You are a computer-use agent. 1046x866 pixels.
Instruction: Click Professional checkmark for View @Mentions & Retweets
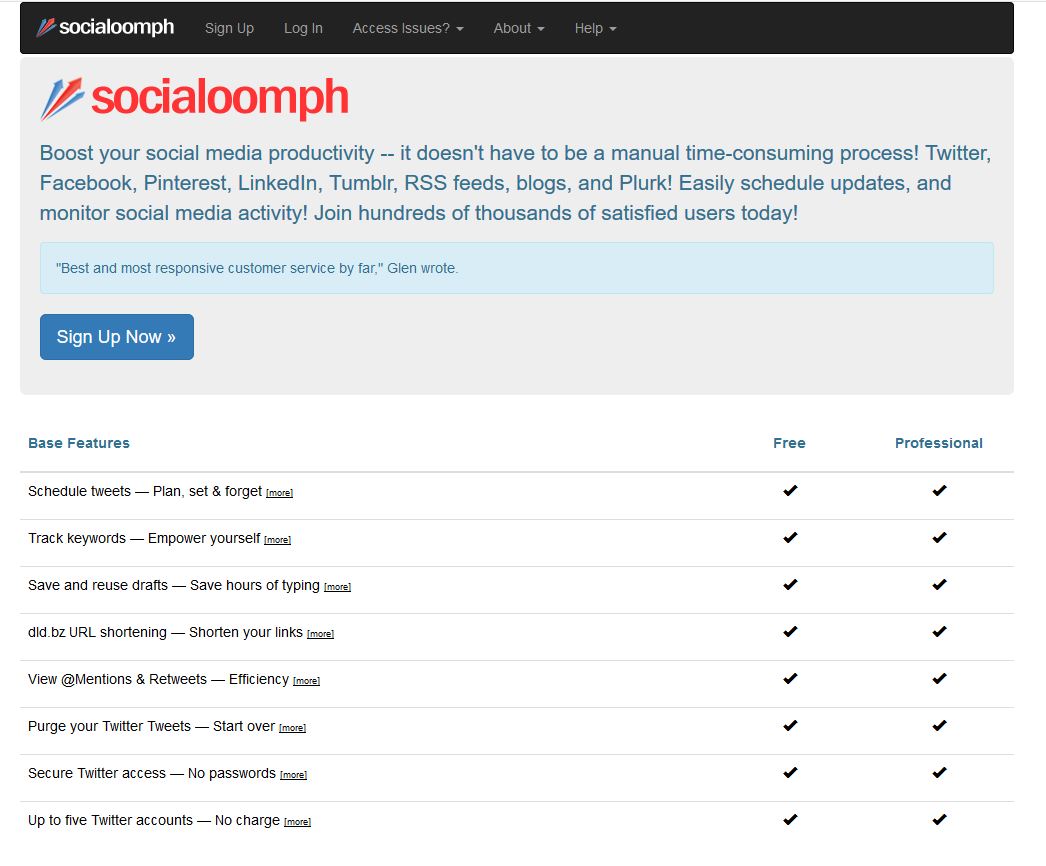939,679
